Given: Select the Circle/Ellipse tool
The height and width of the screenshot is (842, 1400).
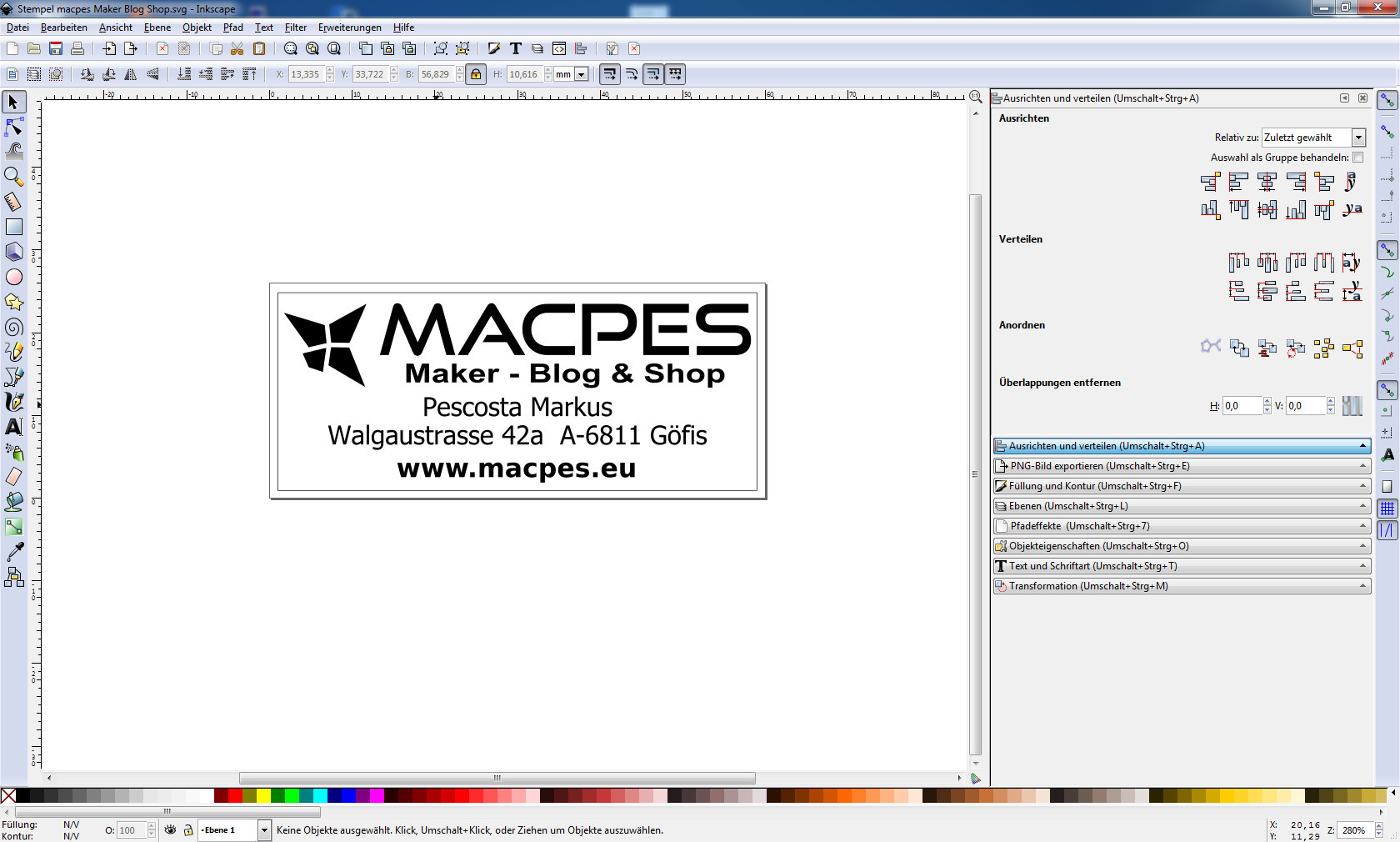Looking at the screenshot, I should click(13, 277).
